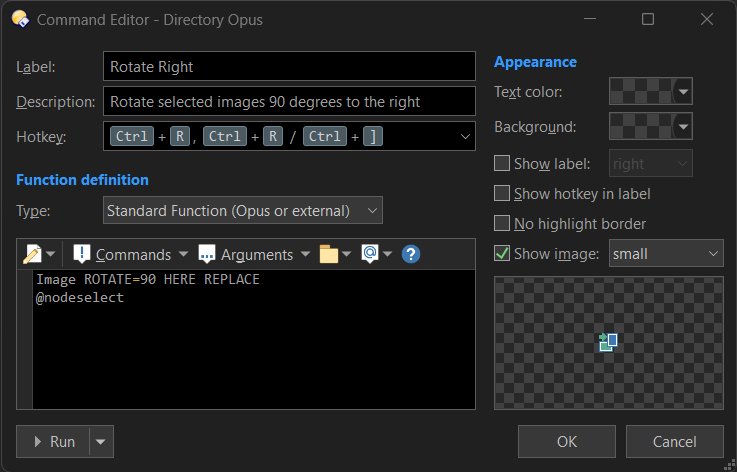Click the folder icon in editor toolbar
The image size is (737, 472).
point(329,254)
